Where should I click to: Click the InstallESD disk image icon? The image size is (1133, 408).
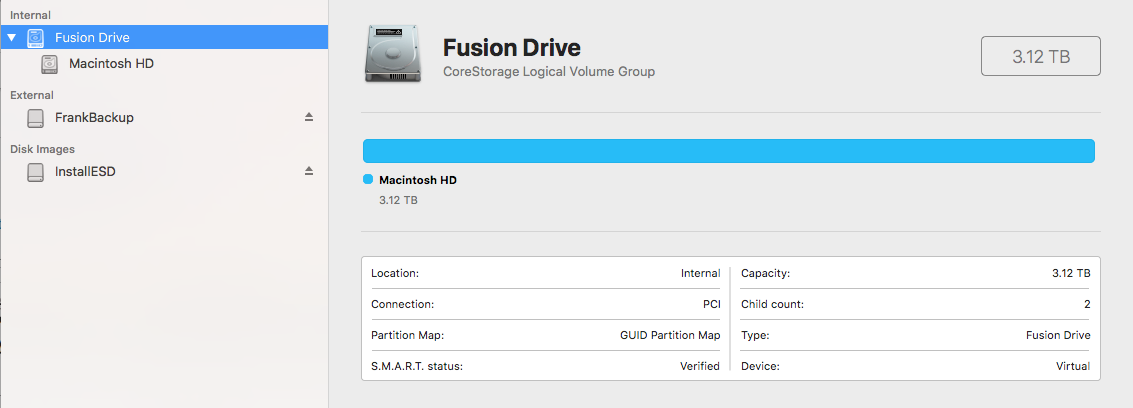(36, 171)
